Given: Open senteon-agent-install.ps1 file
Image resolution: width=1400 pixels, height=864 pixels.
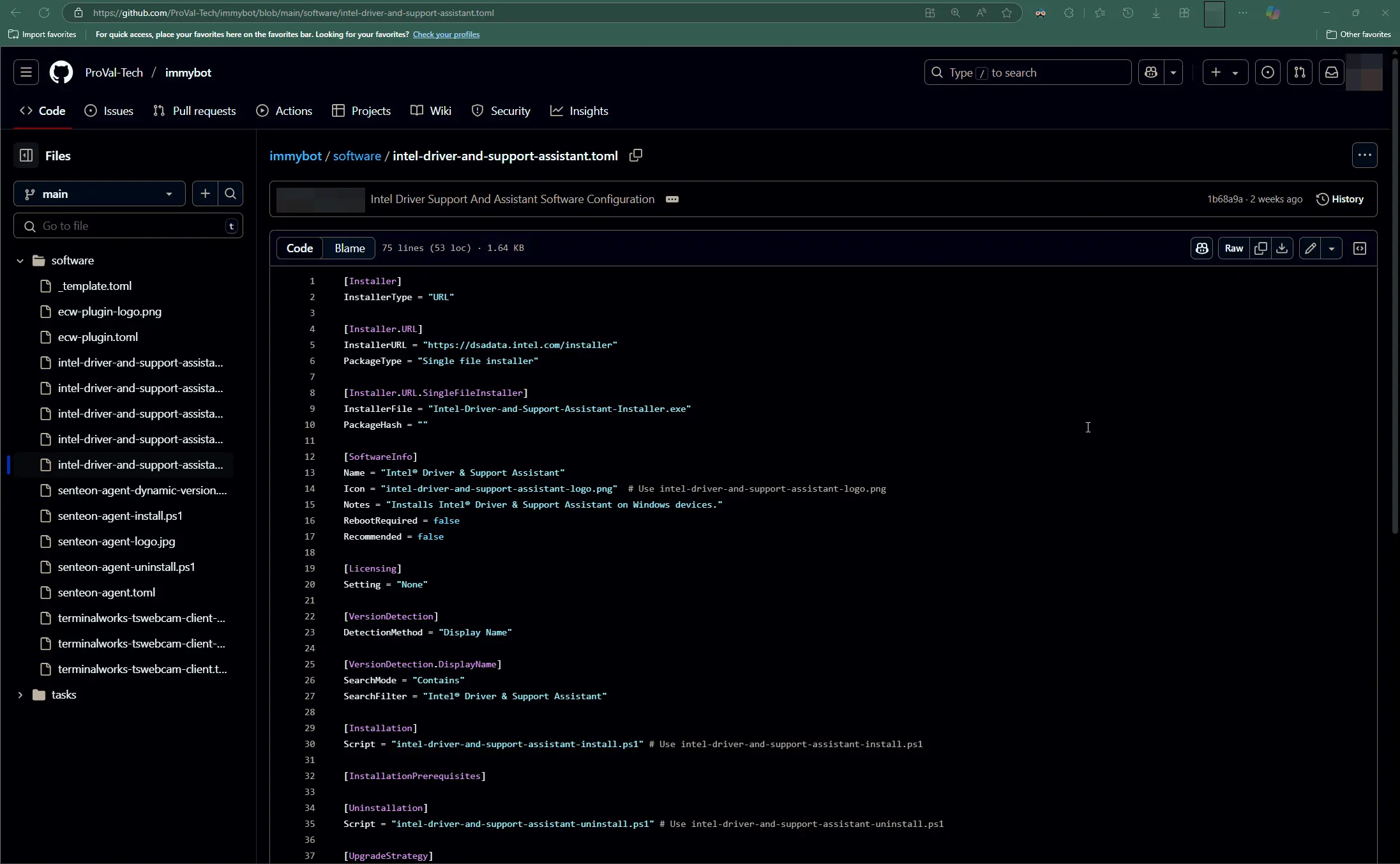Looking at the screenshot, I should point(120,516).
